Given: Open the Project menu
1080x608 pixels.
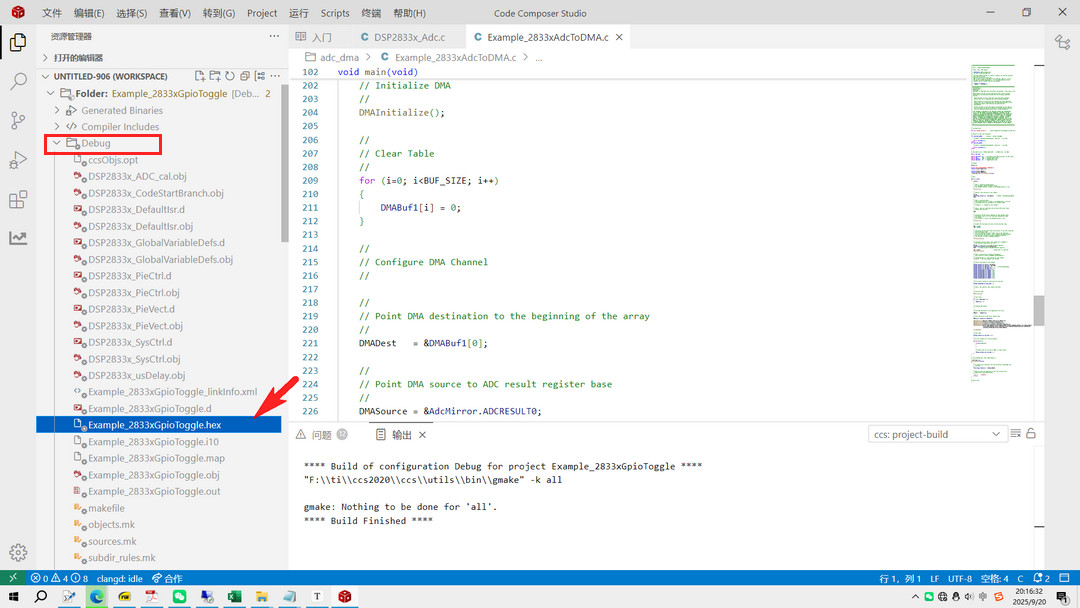Looking at the screenshot, I should tap(262, 13).
